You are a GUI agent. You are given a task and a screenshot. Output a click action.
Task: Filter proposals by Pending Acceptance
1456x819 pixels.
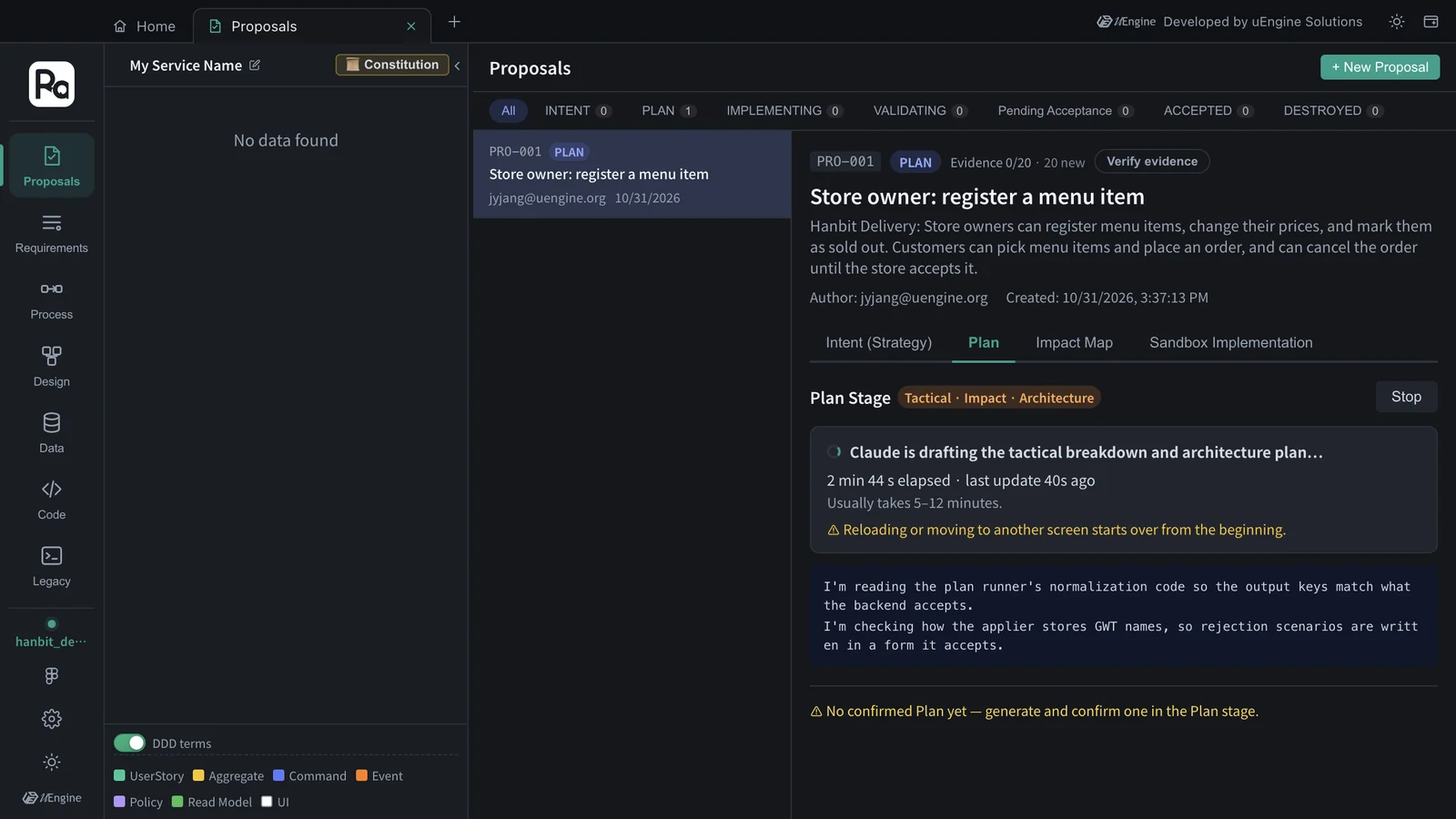1066,111
